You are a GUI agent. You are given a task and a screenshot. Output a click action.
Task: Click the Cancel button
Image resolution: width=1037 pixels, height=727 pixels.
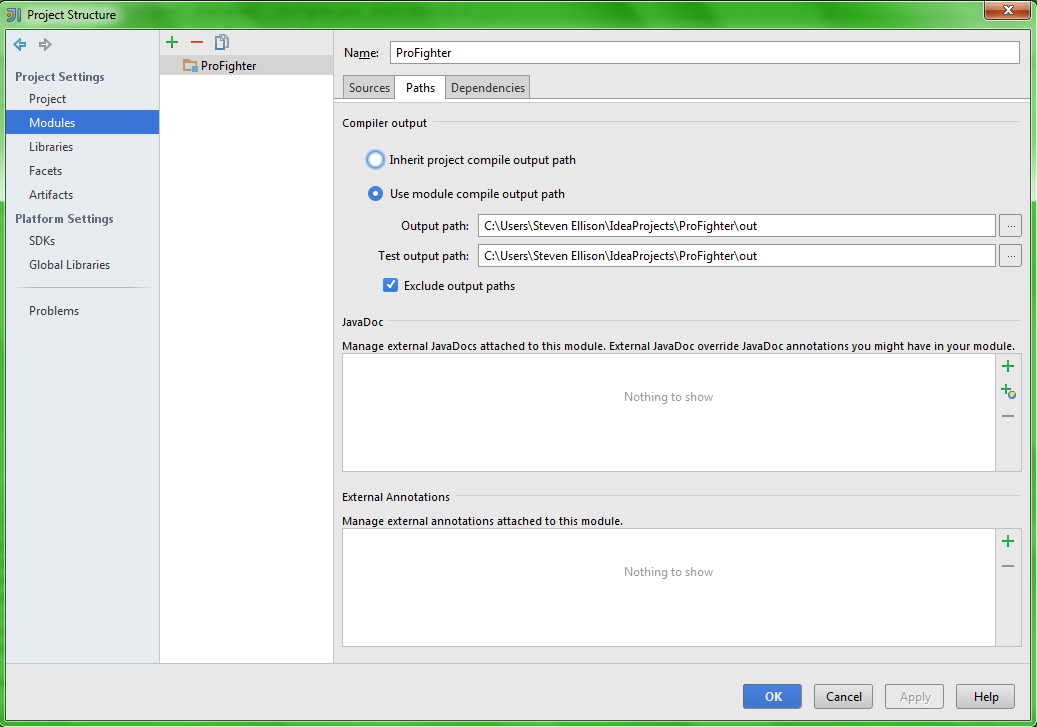coord(843,697)
